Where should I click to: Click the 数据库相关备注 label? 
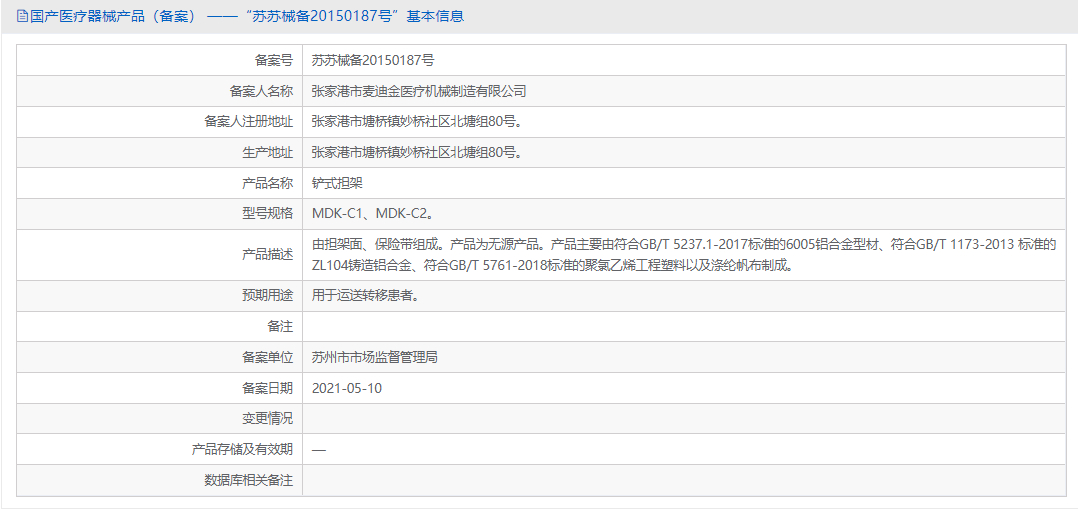click(x=249, y=480)
